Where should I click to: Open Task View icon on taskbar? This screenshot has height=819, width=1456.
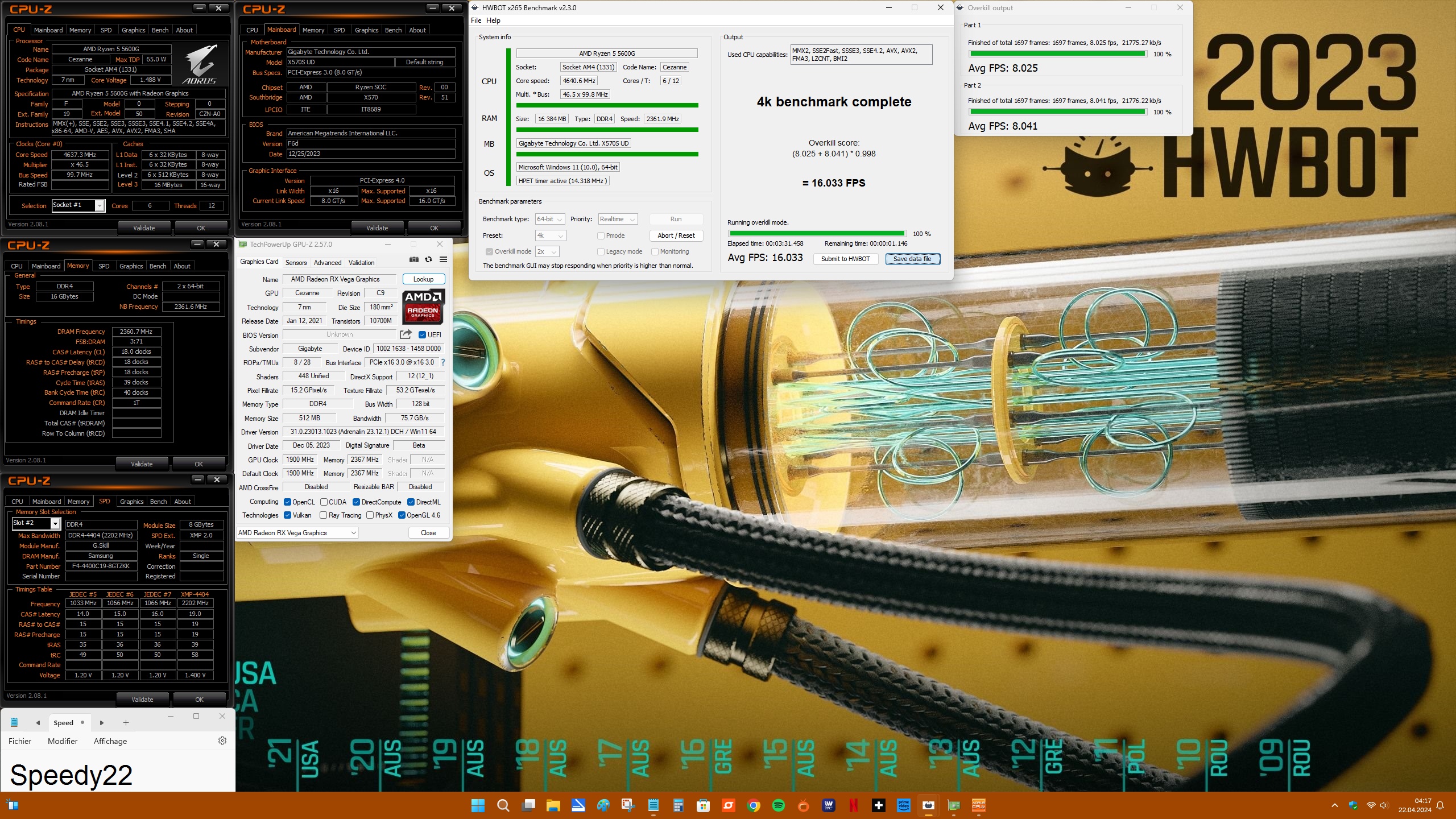529,805
